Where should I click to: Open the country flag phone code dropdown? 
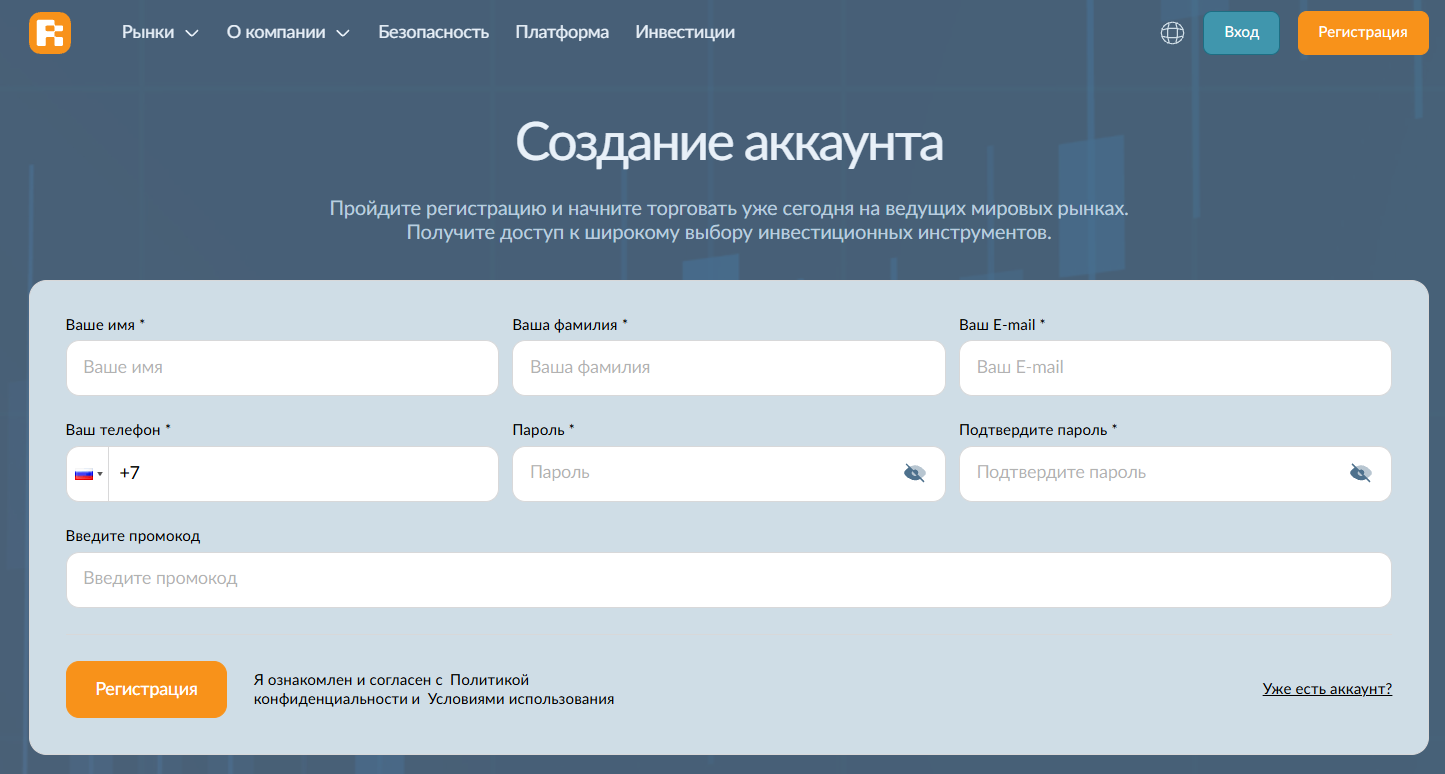[88, 474]
